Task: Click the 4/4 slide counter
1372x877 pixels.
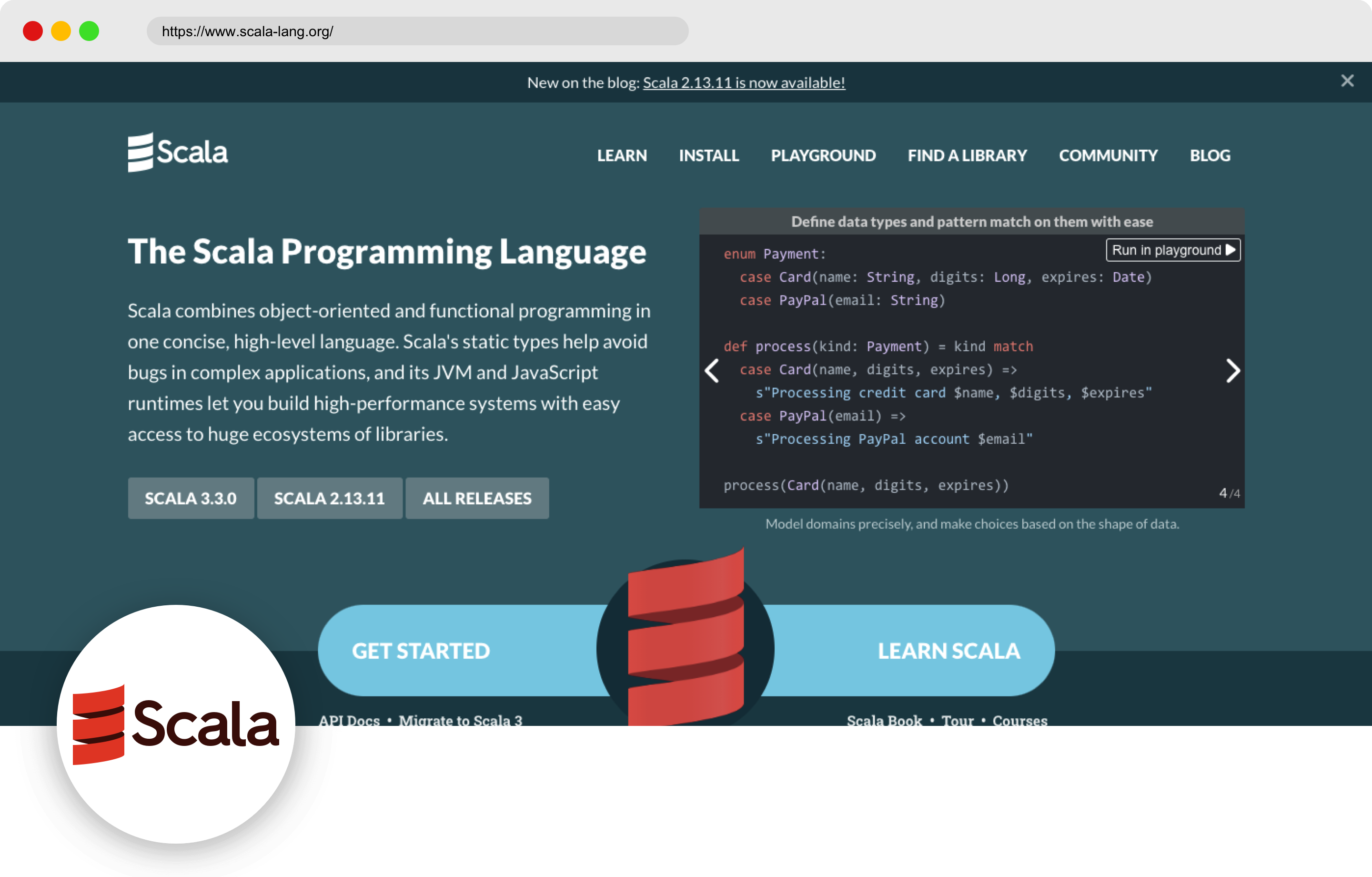Action: [x=1229, y=493]
